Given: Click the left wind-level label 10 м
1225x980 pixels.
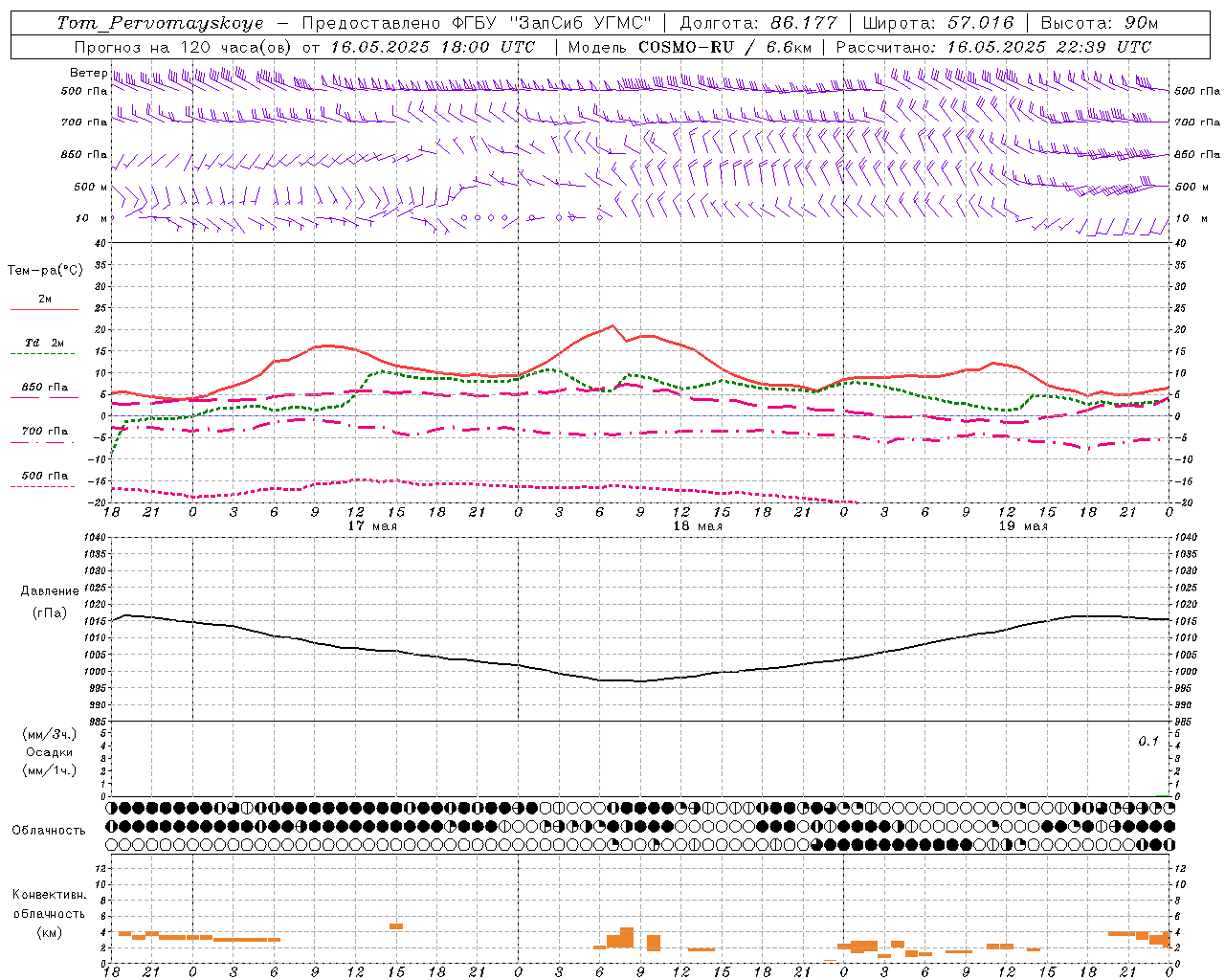Looking at the screenshot, I should click(x=91, y=219).
